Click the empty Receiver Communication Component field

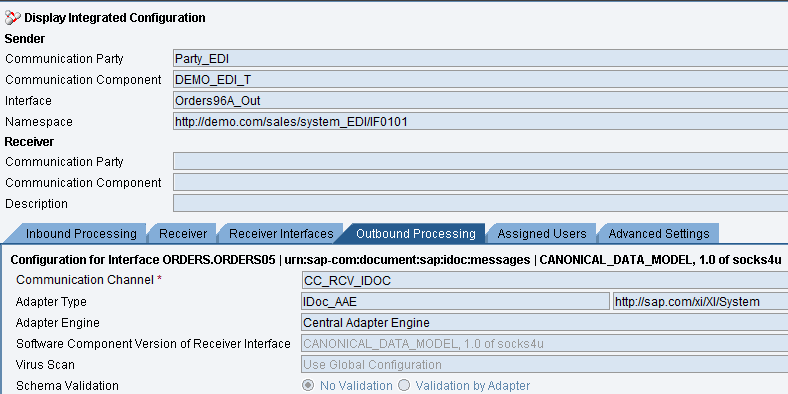(480, 182)
